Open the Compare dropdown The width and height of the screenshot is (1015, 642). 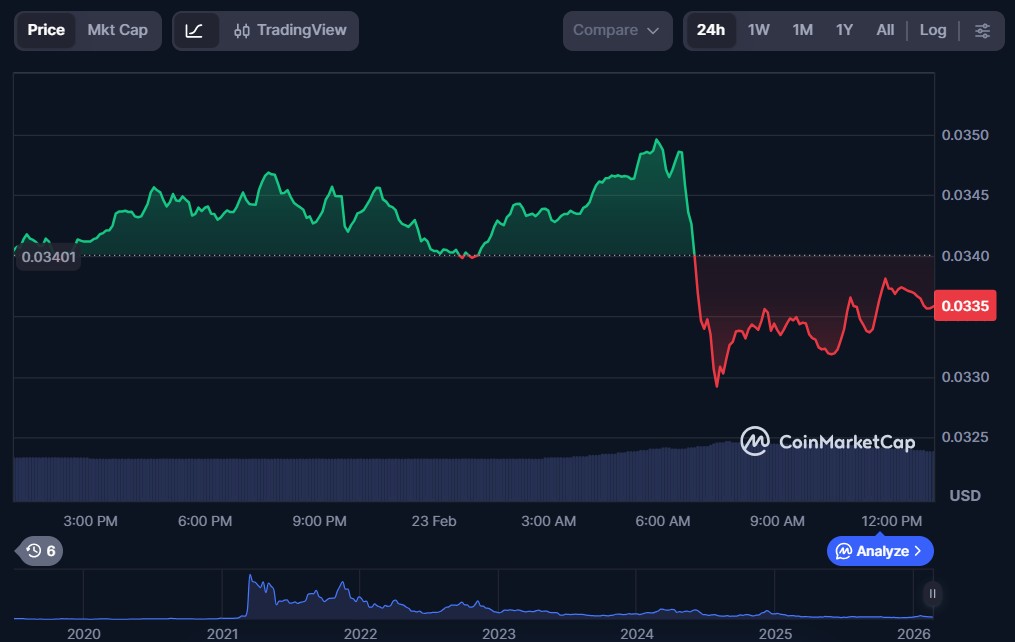[x=617, y=31]
